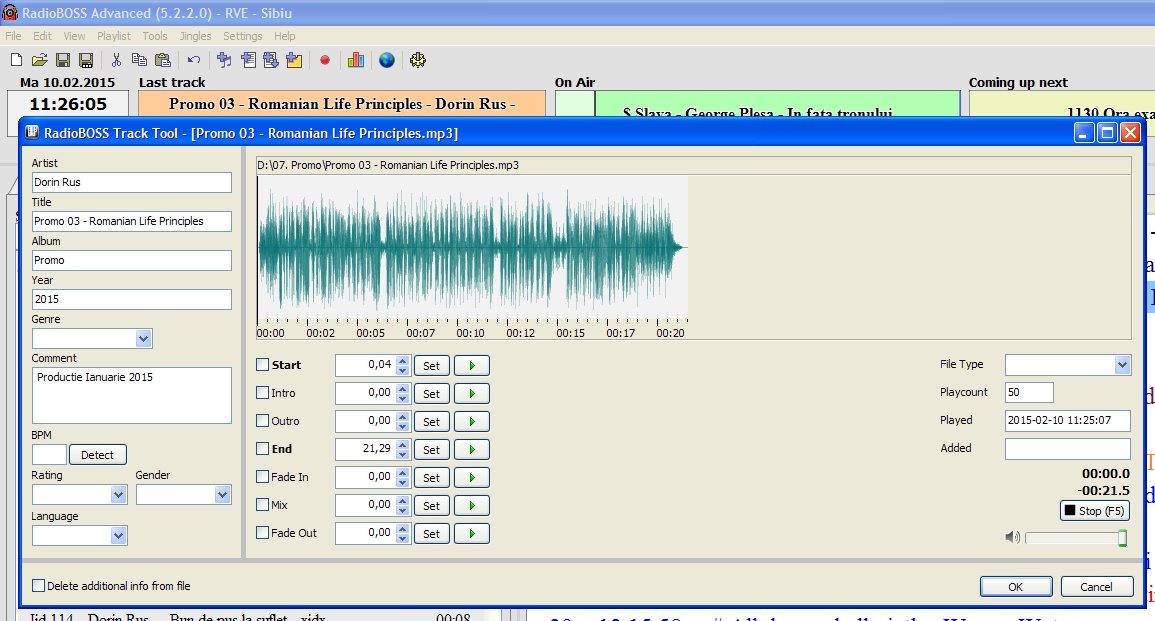The width and height of the screenshot is (1155, 621).
Task: Add a playlist using the page-plus icon
Action: 248,60
